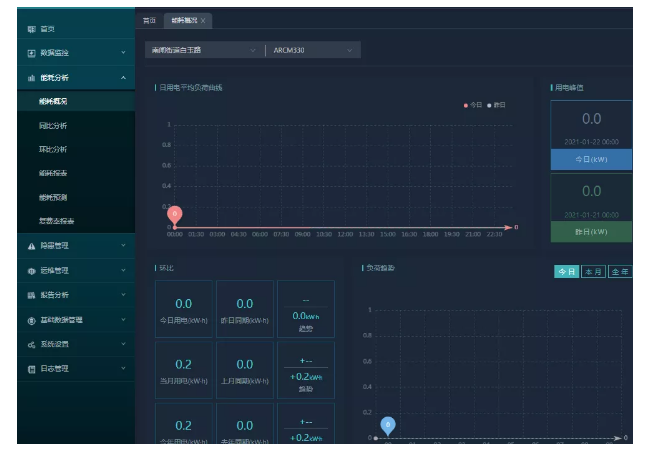647x456 pixels.
Task: Open the circuit selection dropdown left of ARCM330
Action: coord(204,50)
